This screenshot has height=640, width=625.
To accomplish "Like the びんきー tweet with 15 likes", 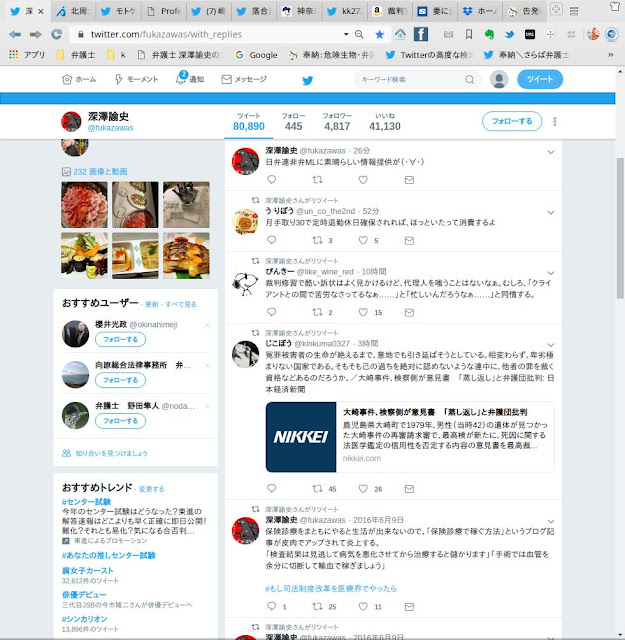I will (x=363, y=312).
